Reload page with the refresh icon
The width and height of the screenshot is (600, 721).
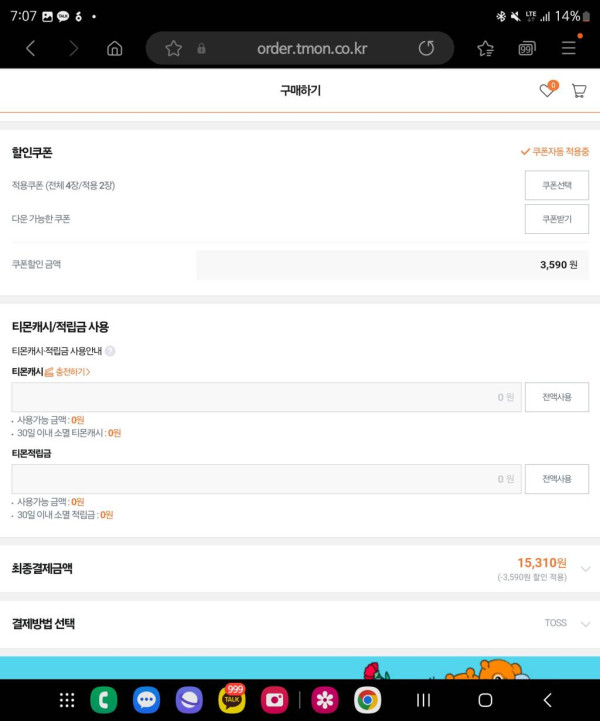[x=426, y=48]
